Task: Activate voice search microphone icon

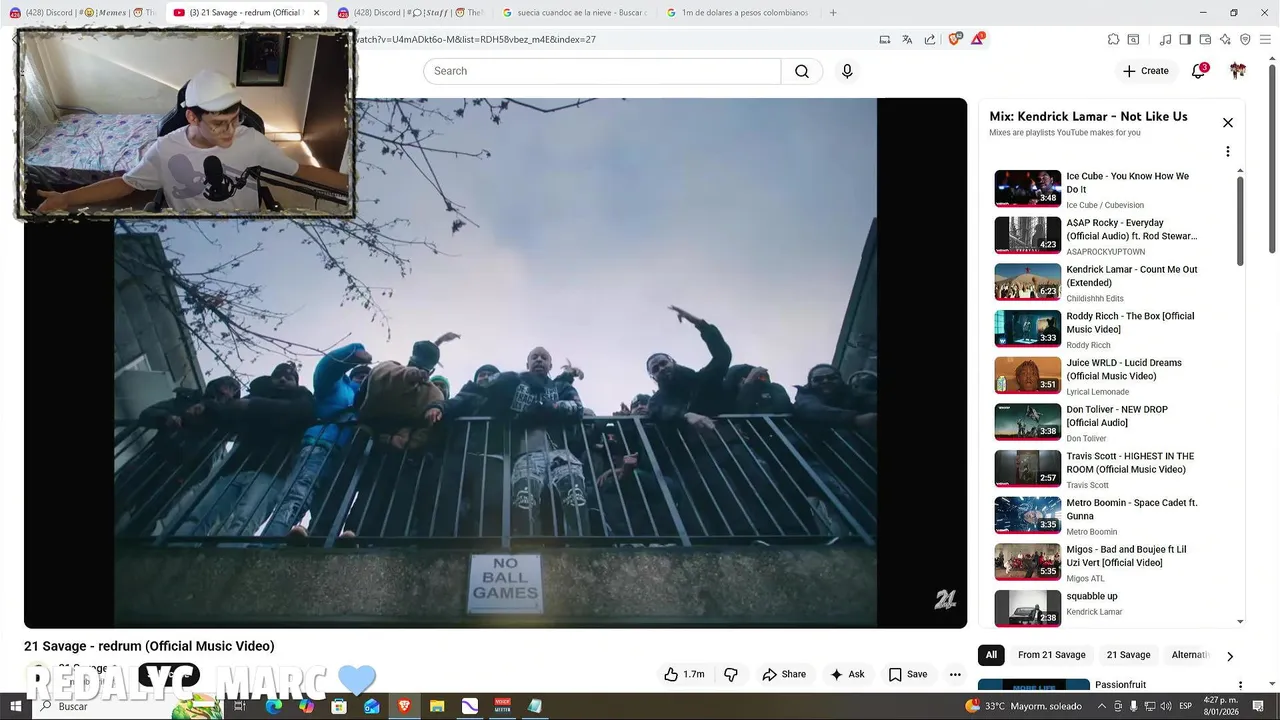Action: [x=847, y=71]
